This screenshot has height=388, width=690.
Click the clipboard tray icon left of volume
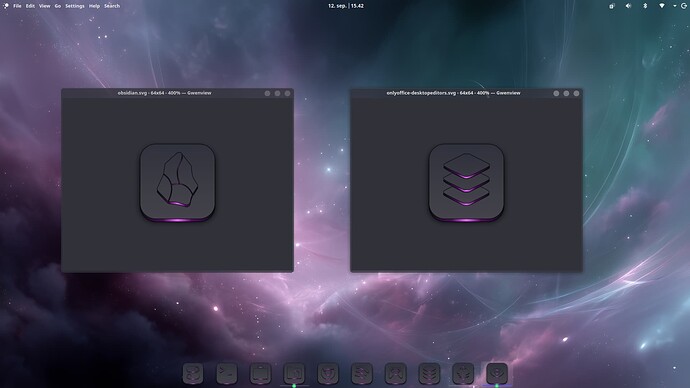click(612, 6)
